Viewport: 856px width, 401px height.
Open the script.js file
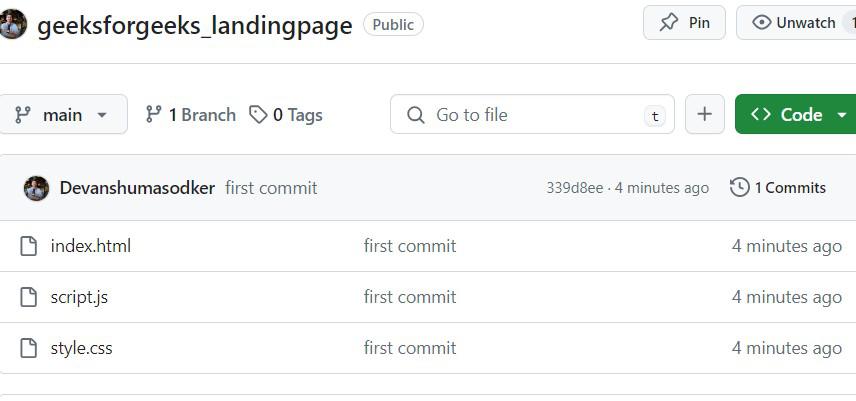79,297
